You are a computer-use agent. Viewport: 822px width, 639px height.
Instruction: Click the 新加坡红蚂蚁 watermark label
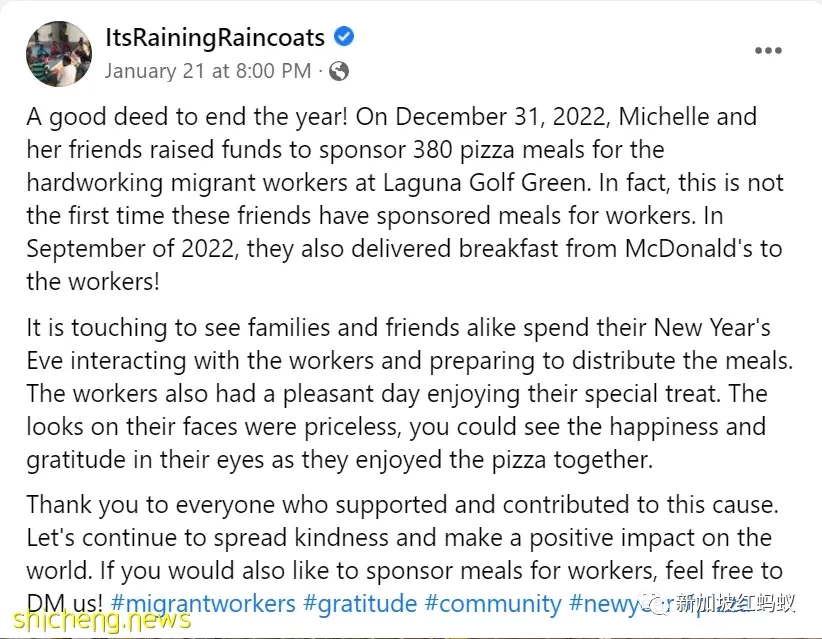[735, 604]
